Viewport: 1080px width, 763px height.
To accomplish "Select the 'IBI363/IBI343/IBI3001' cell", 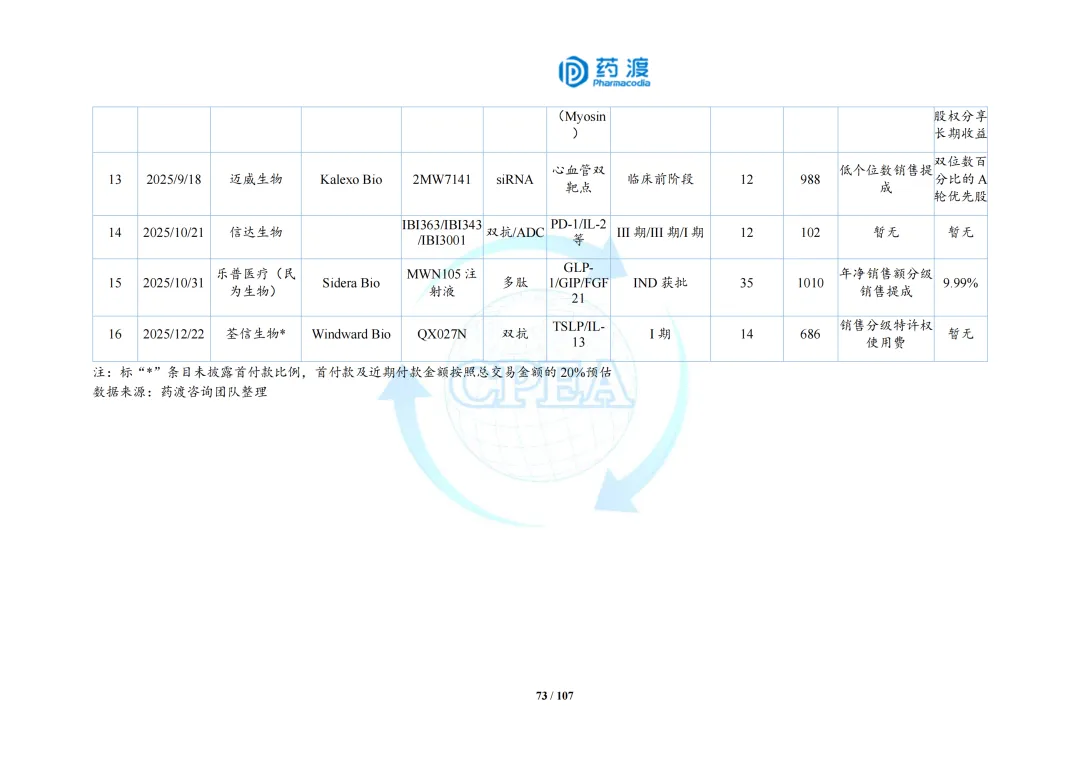I will pos(442,237).
